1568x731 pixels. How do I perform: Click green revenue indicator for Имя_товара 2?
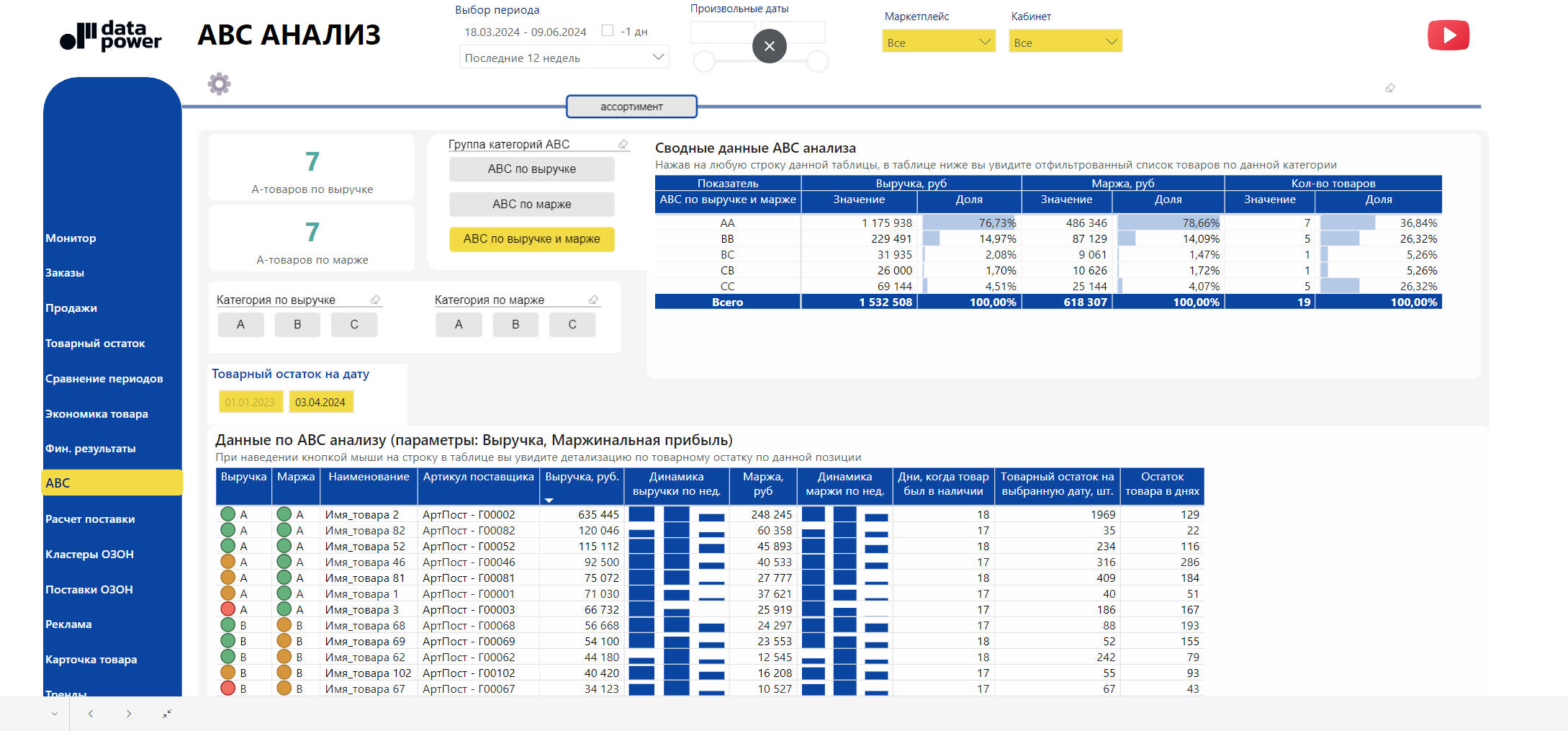point(227,514)
